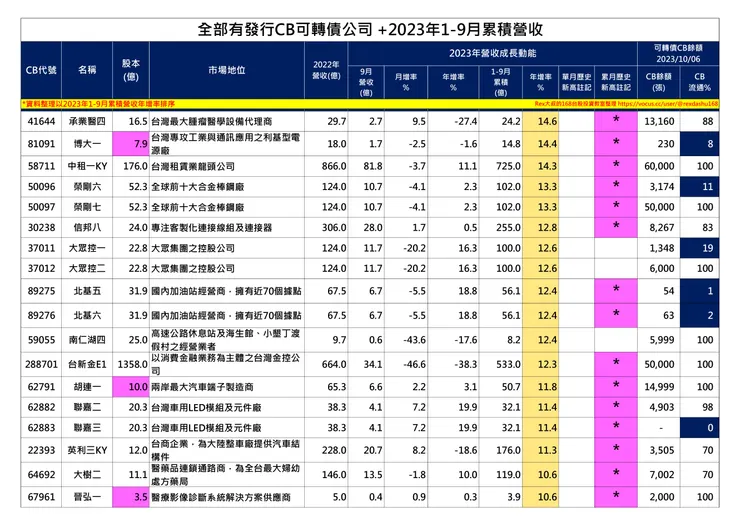This screenshot has width=740, height=523.
Task: Select the 可轉債CB餘額 2023/10/06 header
Action: [x=678, y=53]
